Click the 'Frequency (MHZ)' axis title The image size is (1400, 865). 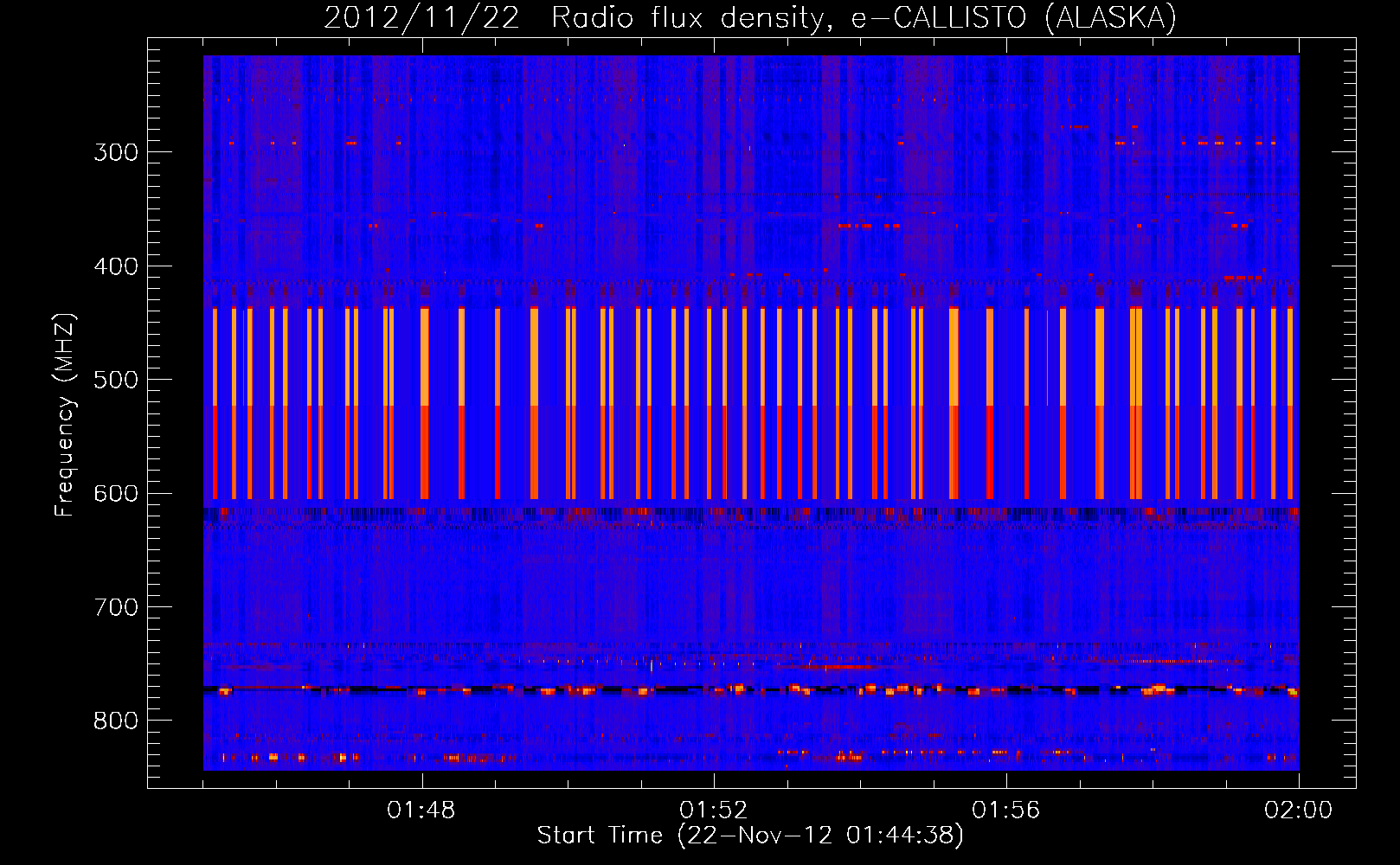pyautogui.click(x=66, y=415)
